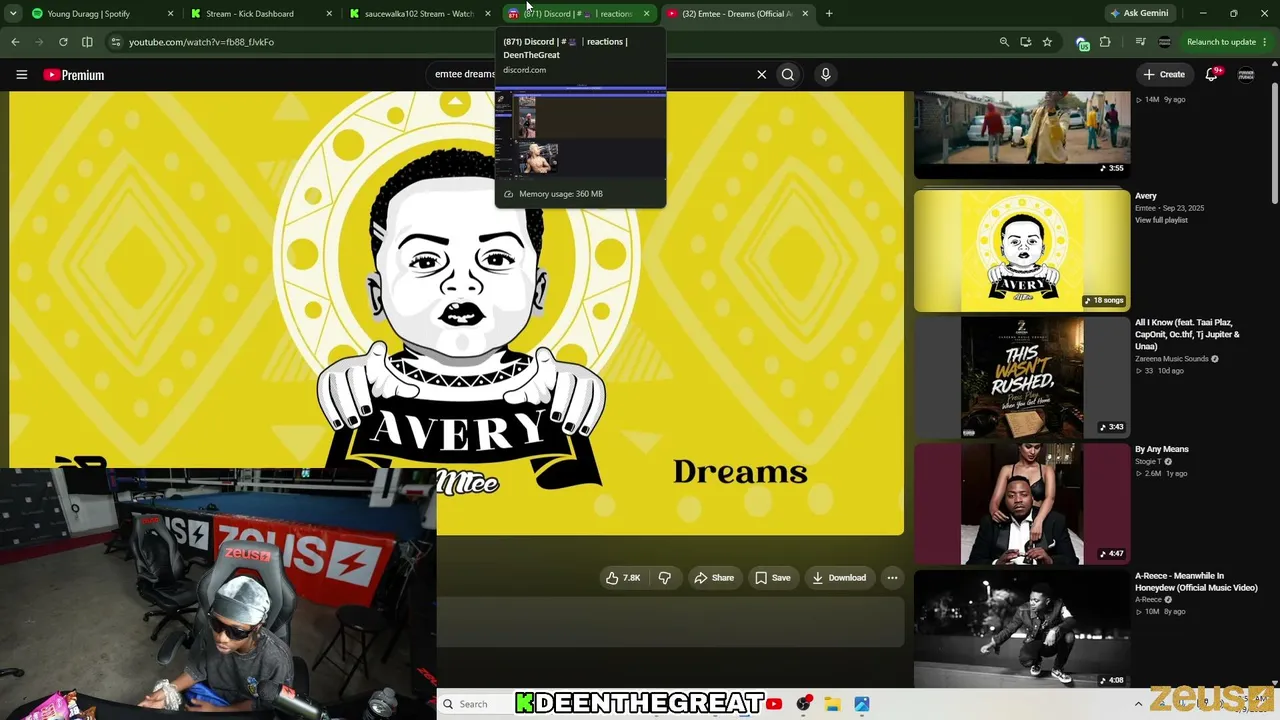
Task: Submit search with the magnifier button
Action: point(788,74)
